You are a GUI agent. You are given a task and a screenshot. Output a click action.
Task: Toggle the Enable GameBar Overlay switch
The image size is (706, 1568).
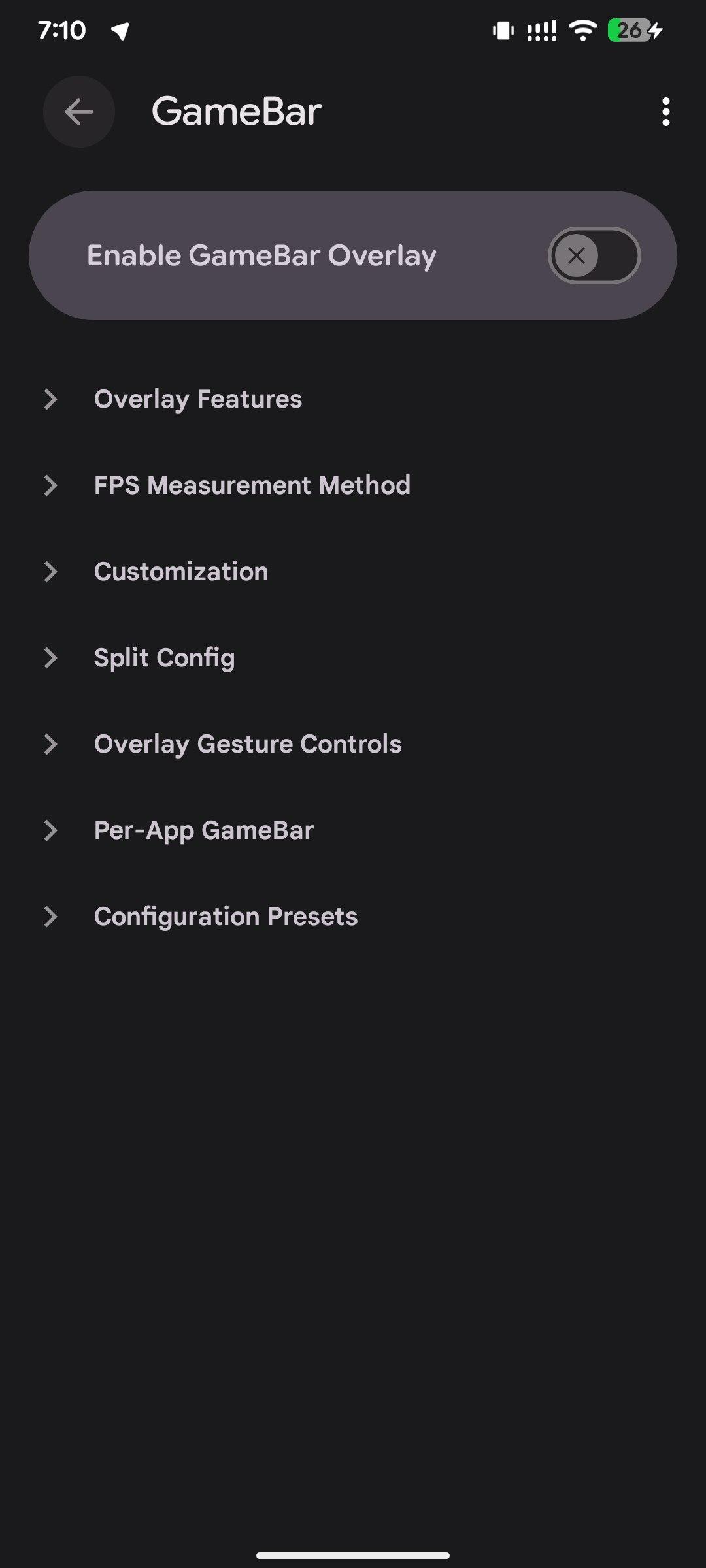pyautogui.click(x=594, y=255)
